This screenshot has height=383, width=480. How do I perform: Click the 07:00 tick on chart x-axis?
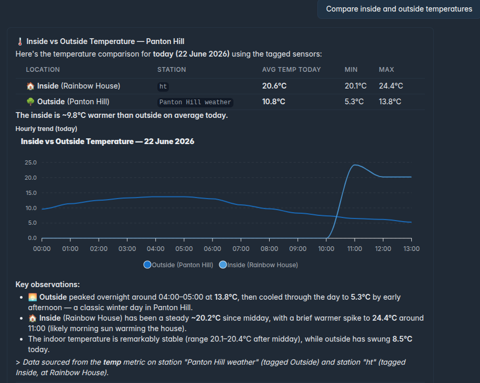241,249
